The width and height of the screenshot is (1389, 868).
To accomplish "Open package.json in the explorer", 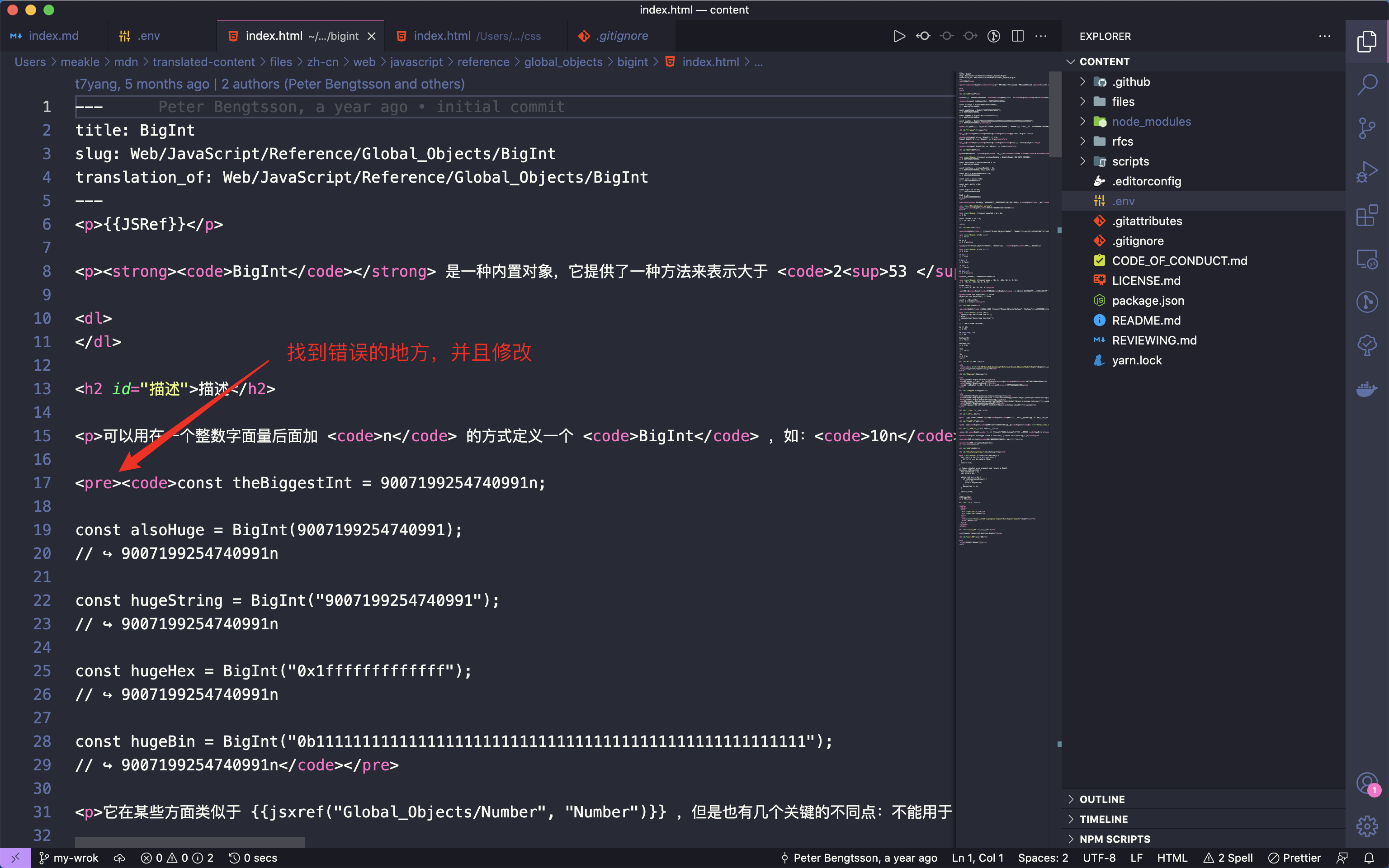I will point(1148,301).
